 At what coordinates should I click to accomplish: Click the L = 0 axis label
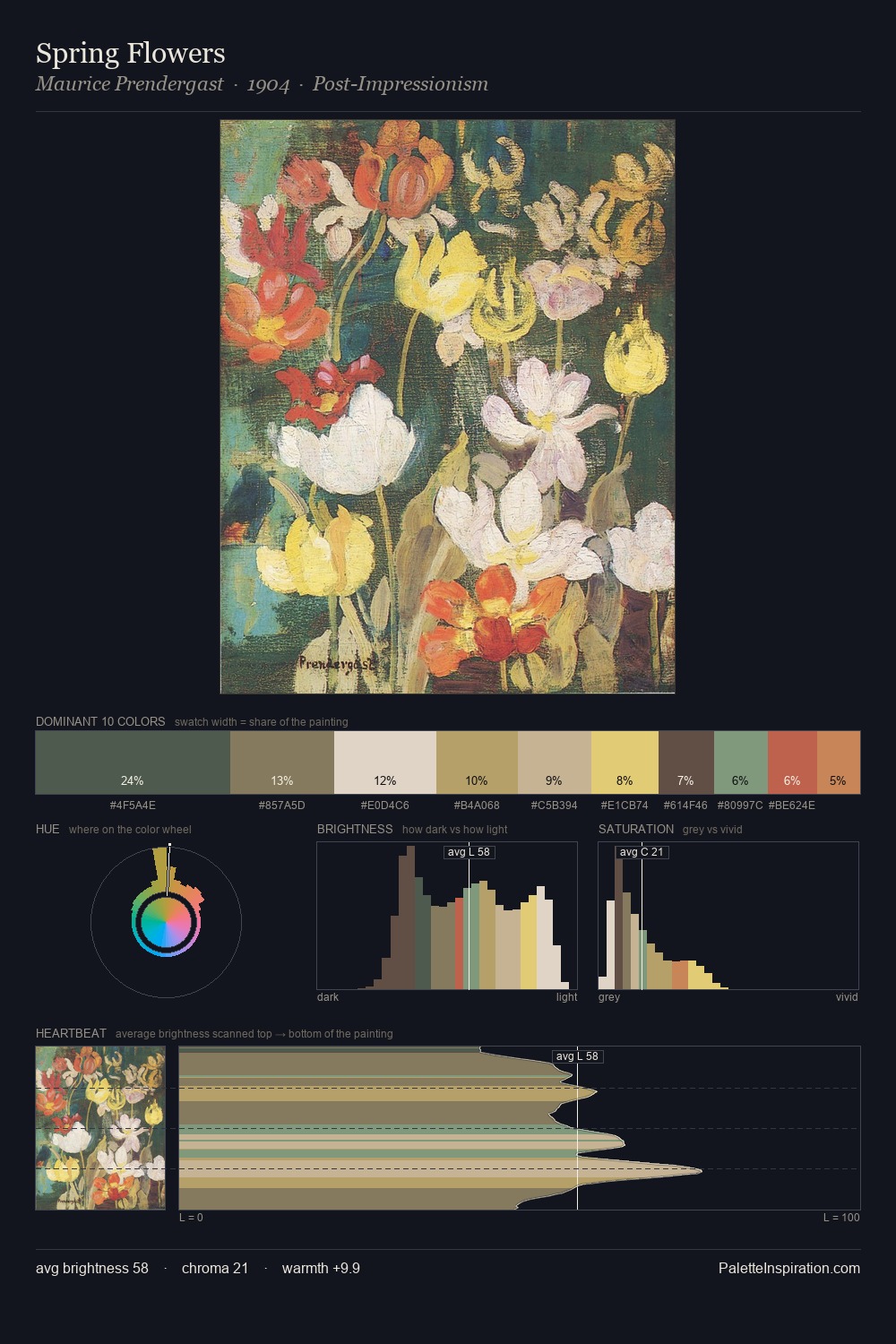[x=191, y=1218]
